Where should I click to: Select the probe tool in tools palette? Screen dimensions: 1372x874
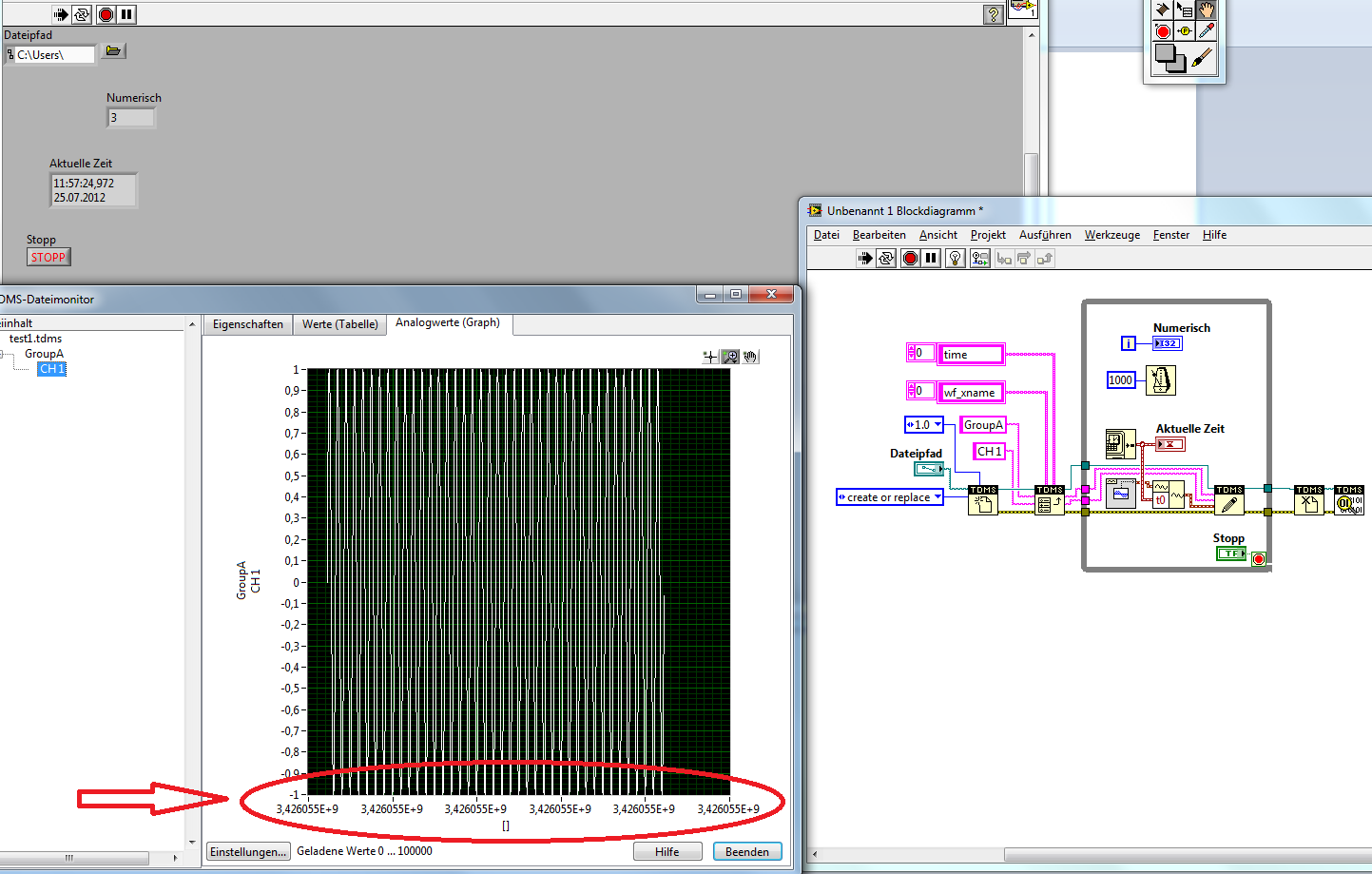[1185, 31]
